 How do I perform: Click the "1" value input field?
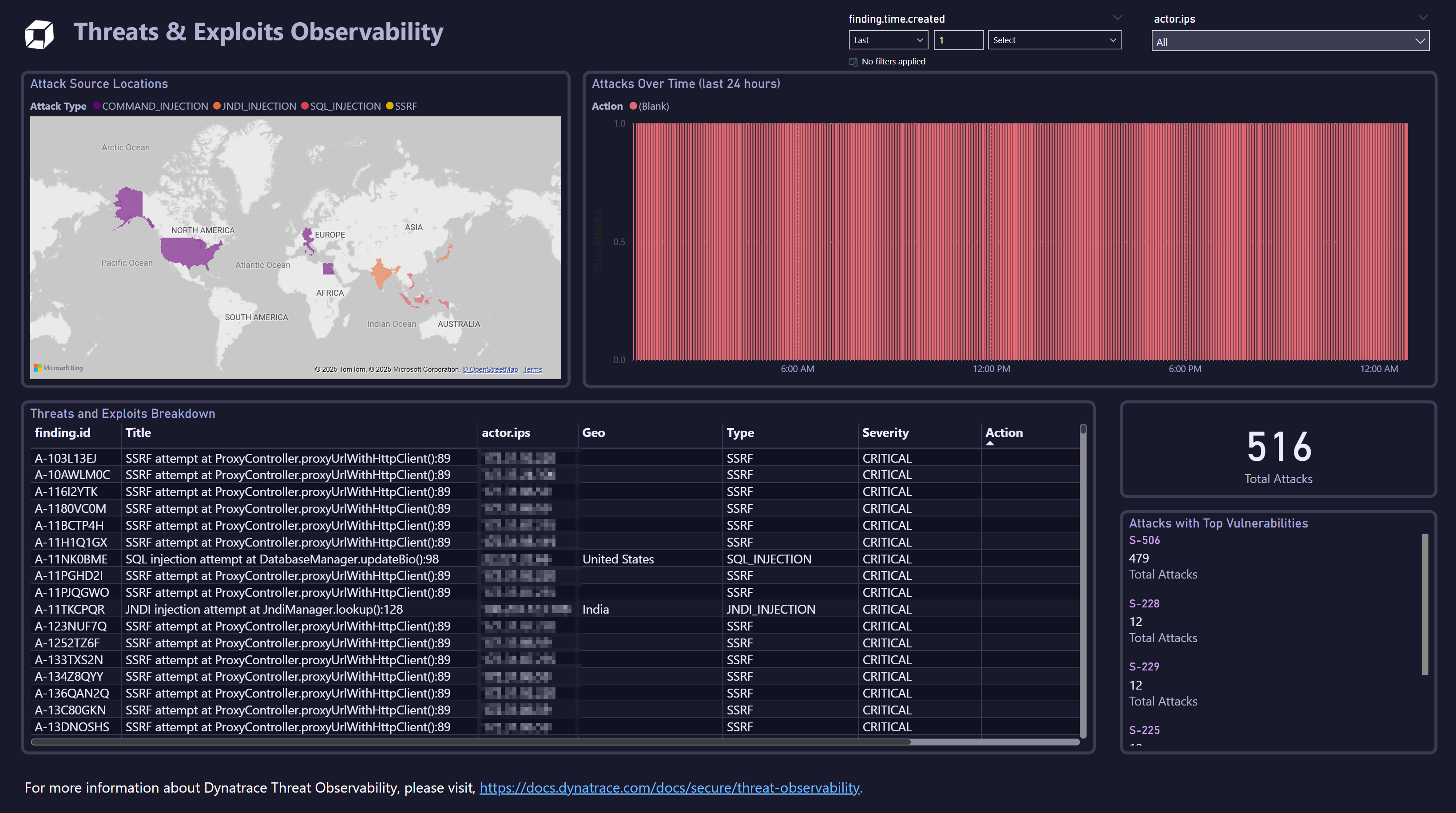[959, 40]
